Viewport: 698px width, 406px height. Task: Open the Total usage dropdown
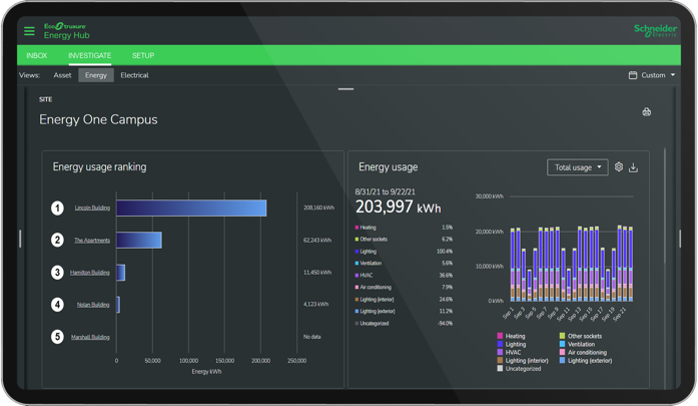(577, 167)
